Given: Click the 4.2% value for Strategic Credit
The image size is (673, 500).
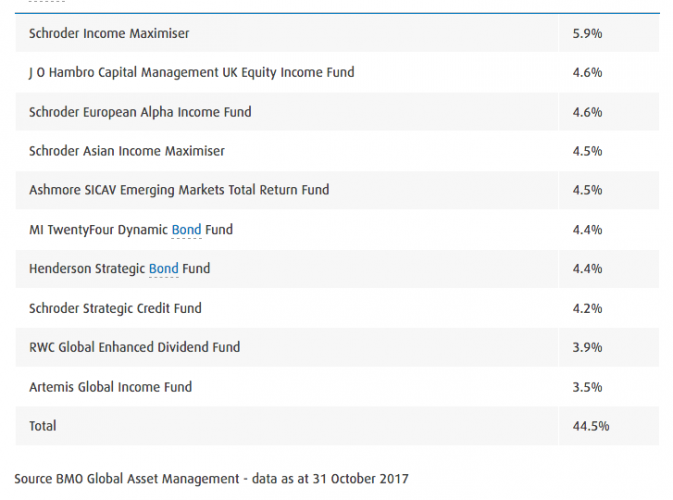Looking at the screenshot, I should click(587, 308).
